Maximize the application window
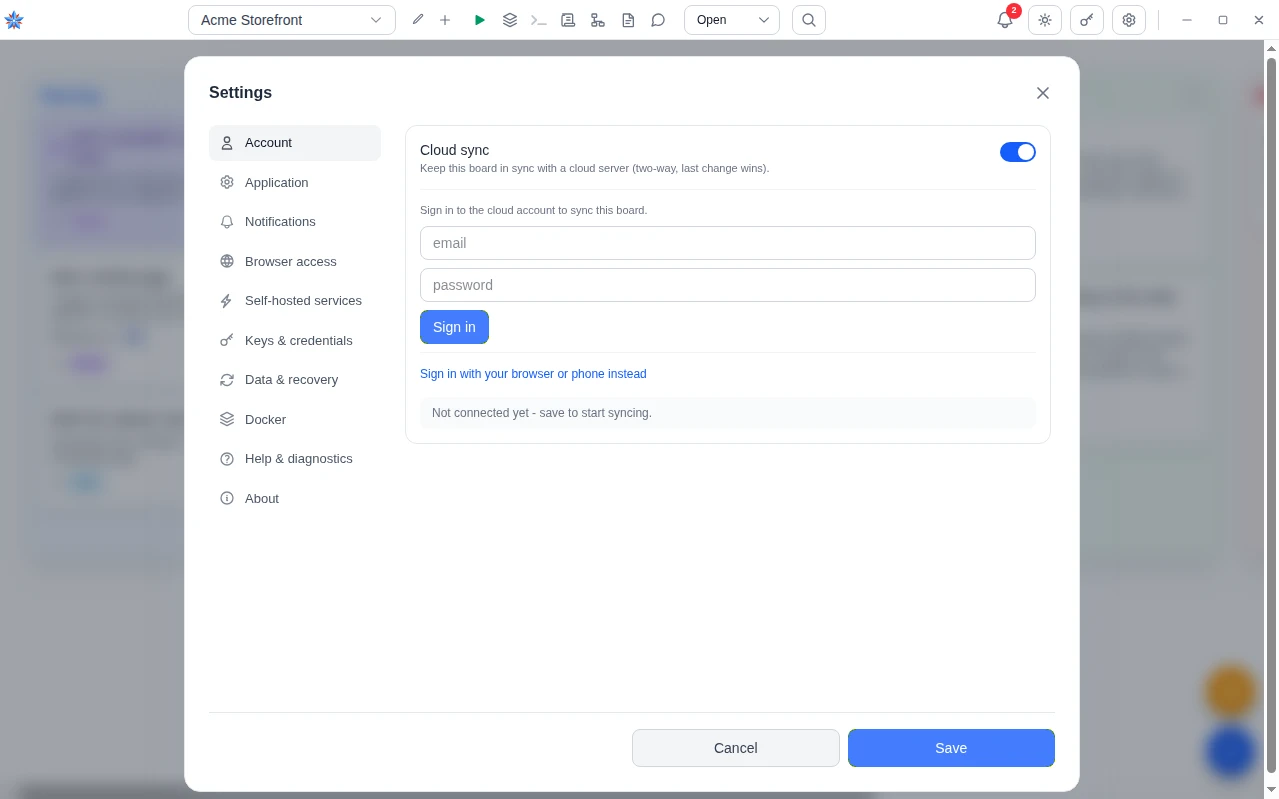The image size is (1279, 799). click(x=1223, y=20)
